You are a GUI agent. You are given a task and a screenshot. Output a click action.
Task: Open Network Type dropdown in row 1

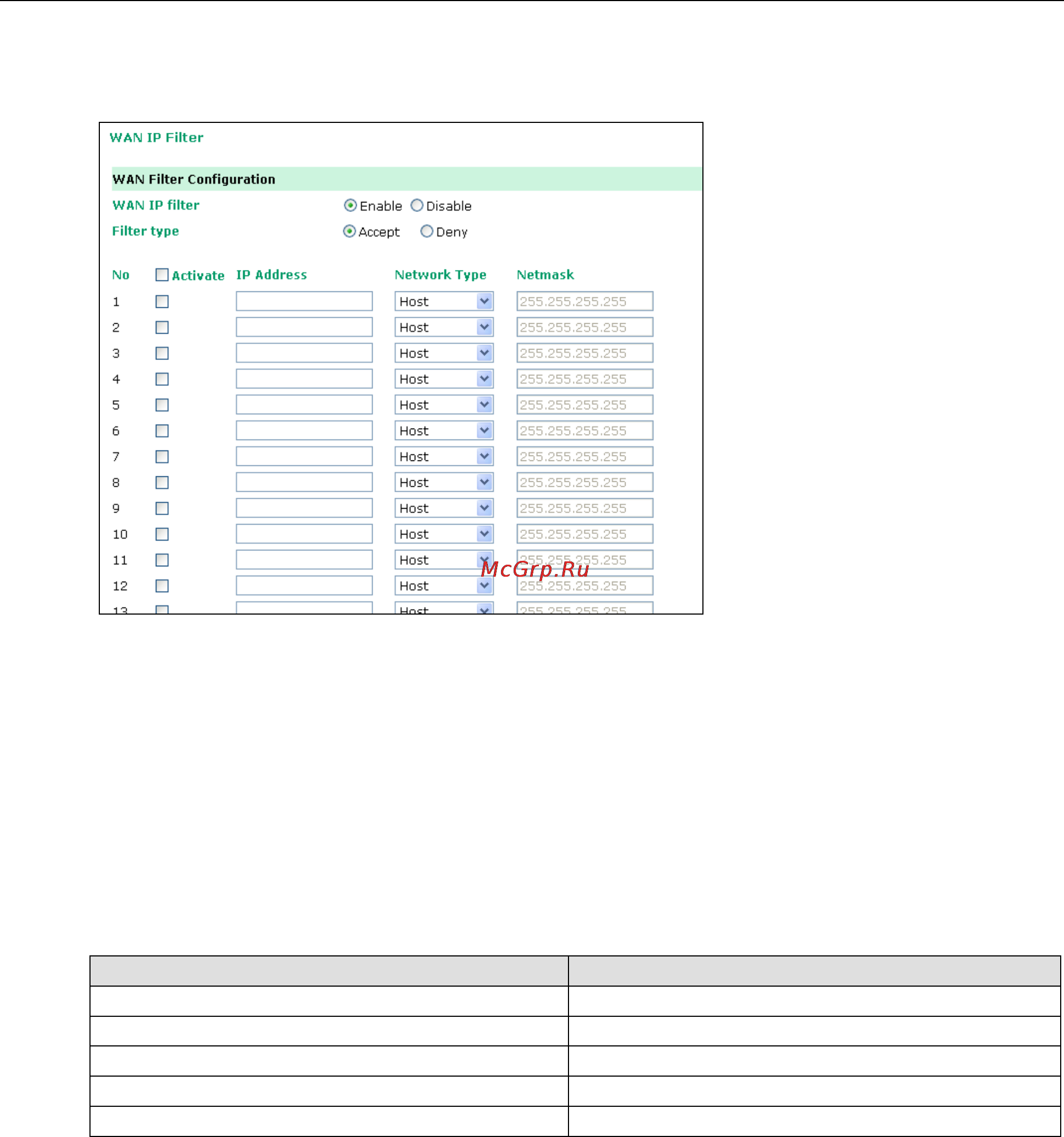click(444, 301)
